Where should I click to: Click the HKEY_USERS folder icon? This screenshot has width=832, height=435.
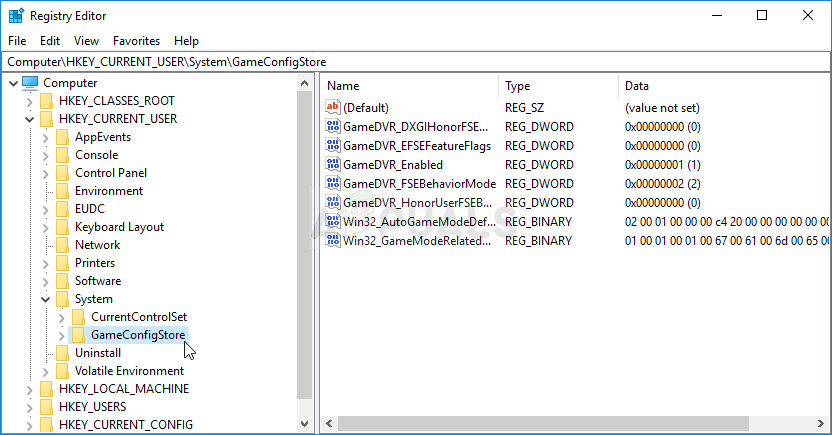[47, 407]
